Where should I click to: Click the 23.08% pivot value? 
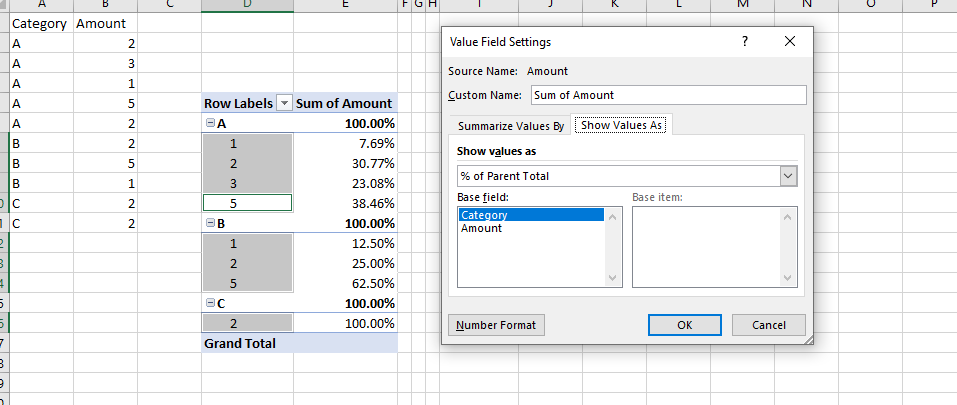[345, 184]
